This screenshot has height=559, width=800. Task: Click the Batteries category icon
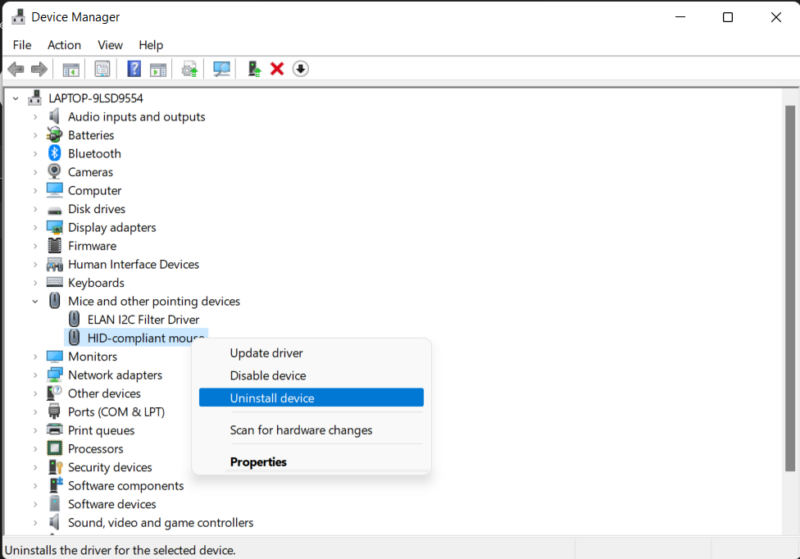55,135
